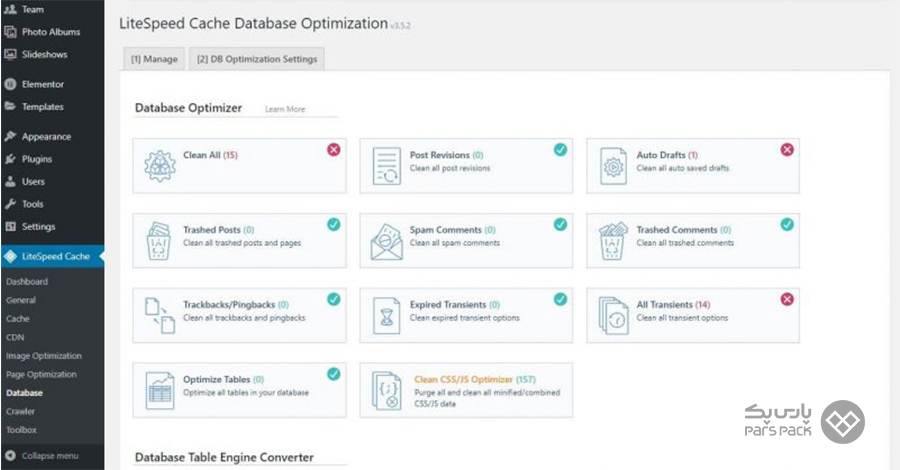Click the Expired Transients hourglass icon
The height and width of the screenshot is (470, 900).
pos(386,316)
